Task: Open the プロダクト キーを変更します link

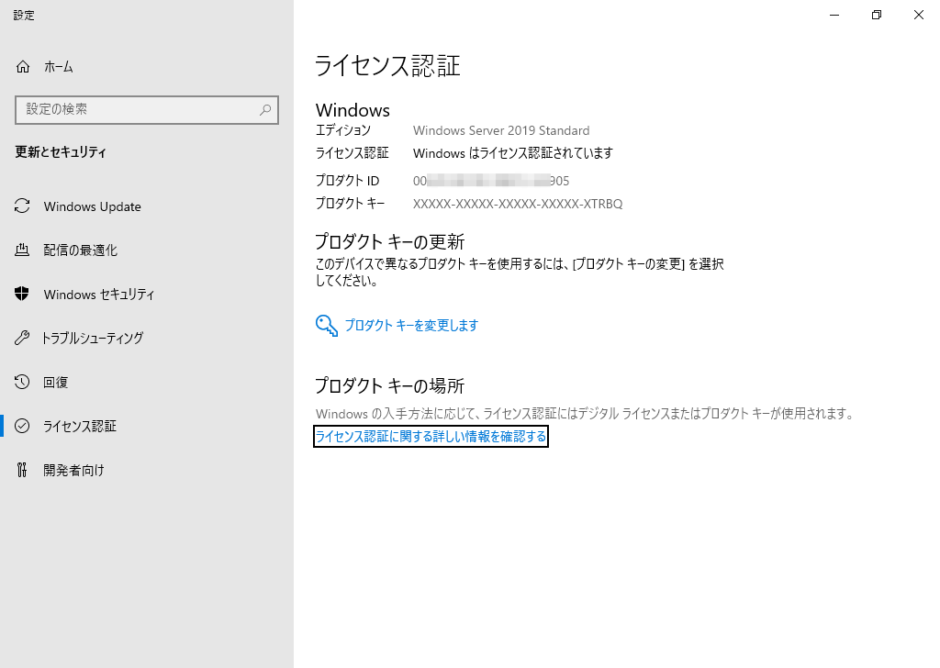Action: [x=411, y=326]
